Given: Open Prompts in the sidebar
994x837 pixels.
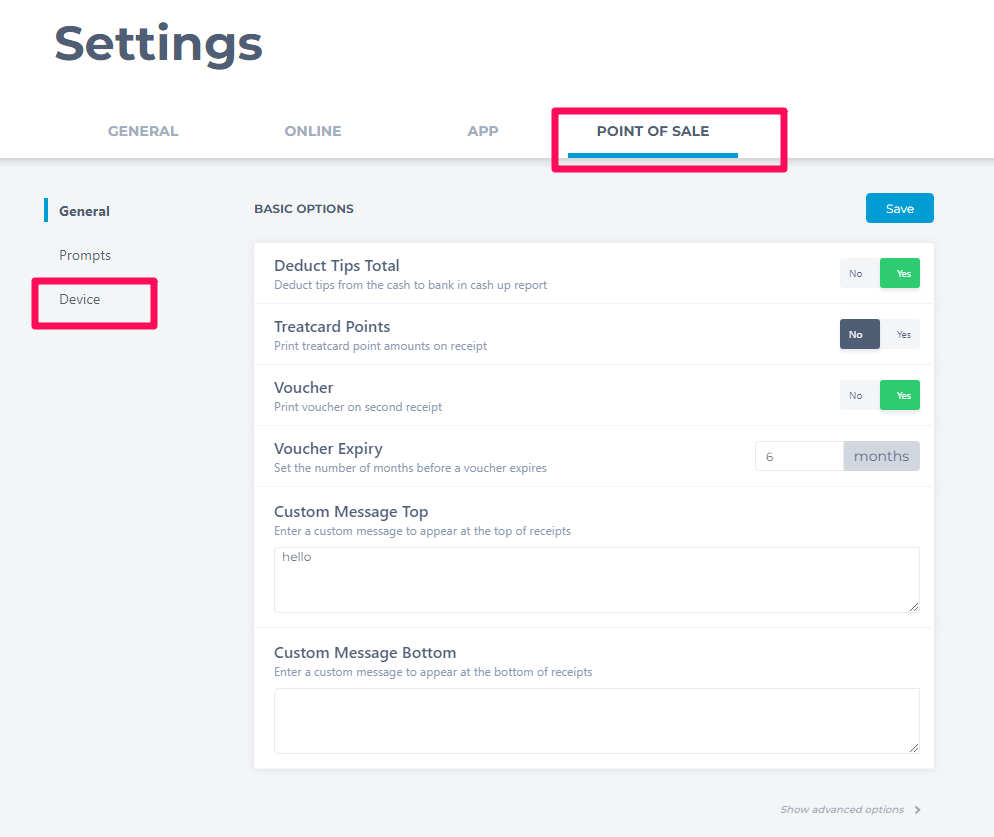Looking at the screenshot, I should tap(85, 256).
